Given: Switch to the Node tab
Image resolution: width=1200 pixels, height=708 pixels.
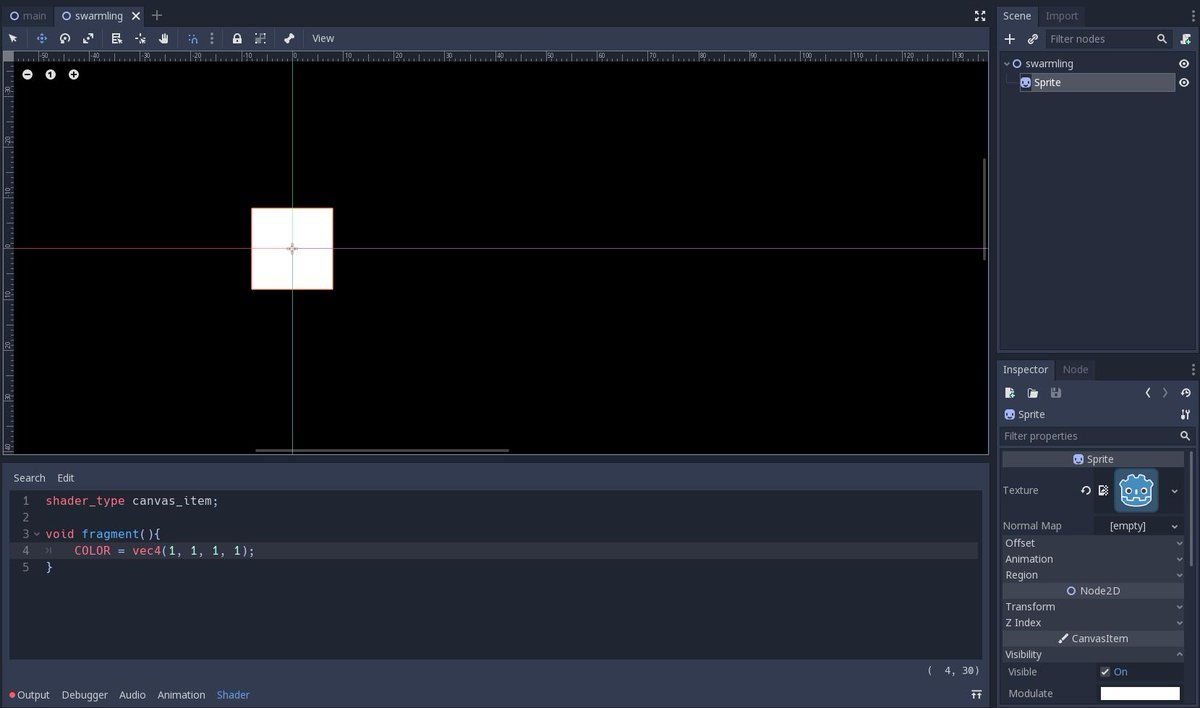Looking at the screenshot, I should click(x=1074, y=369).
